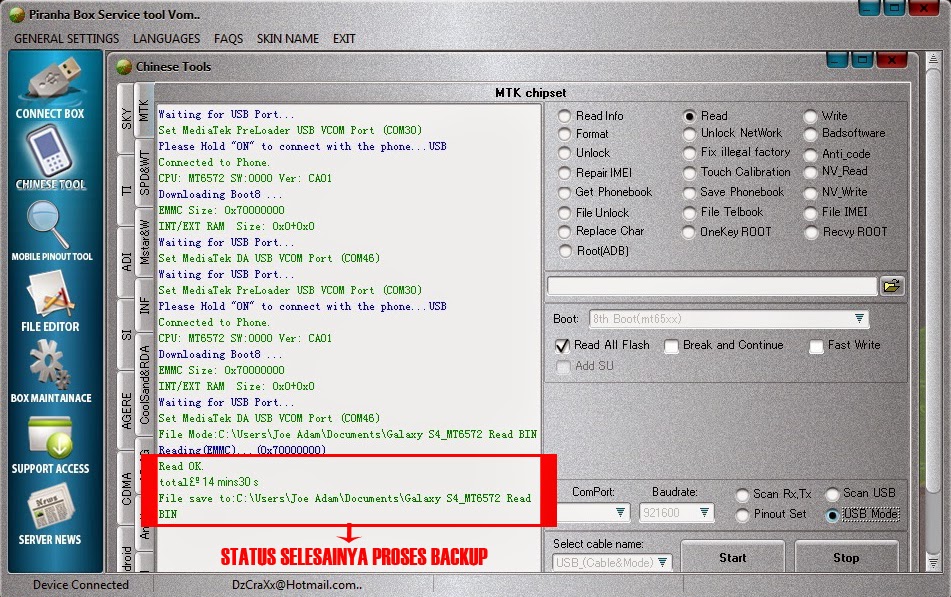Click the EXIT menu item
The image size is (951, 597).
(x=344, y=38)
